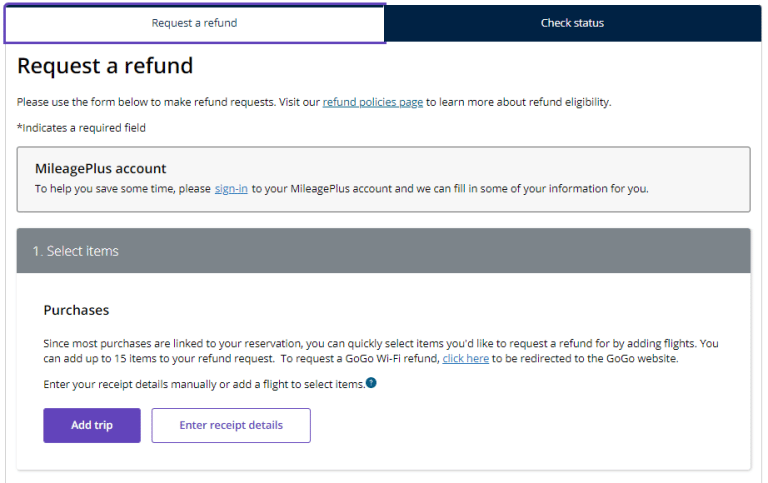Click the purchases description paragraph
Screen dimensions: 768x483
381,351
